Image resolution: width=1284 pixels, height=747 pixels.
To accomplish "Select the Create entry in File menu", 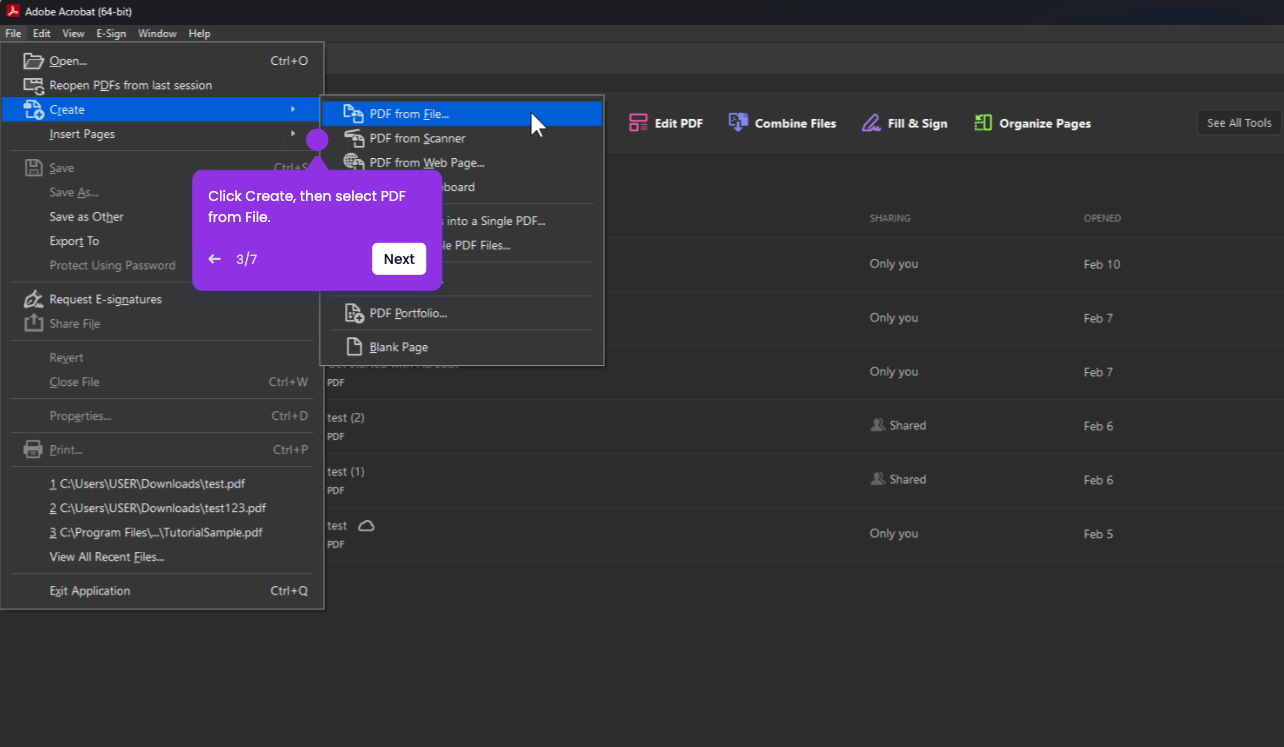I will [x=162, y=109].
